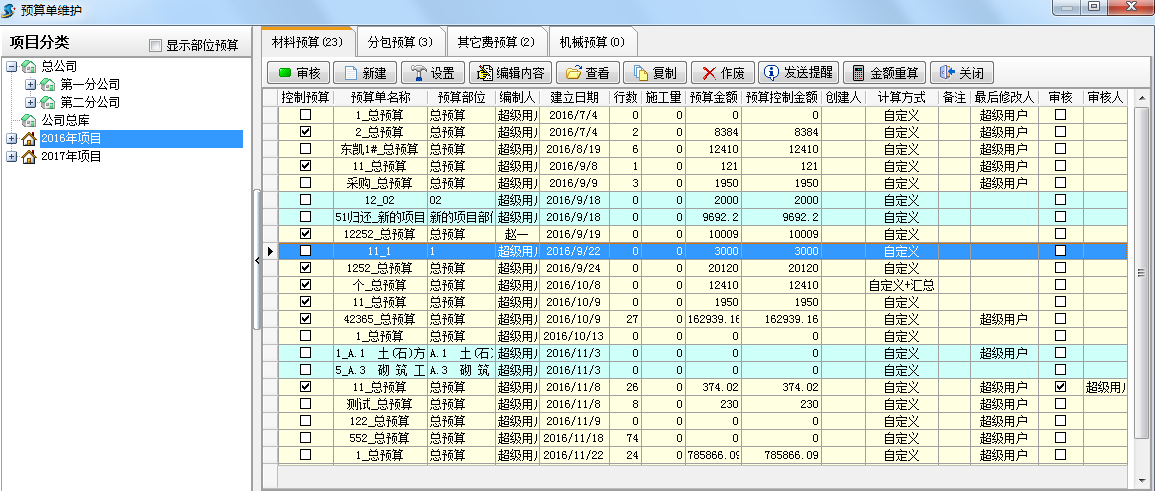
Task: Sort by the 预算金额 column header
Action: coord(713,98)
